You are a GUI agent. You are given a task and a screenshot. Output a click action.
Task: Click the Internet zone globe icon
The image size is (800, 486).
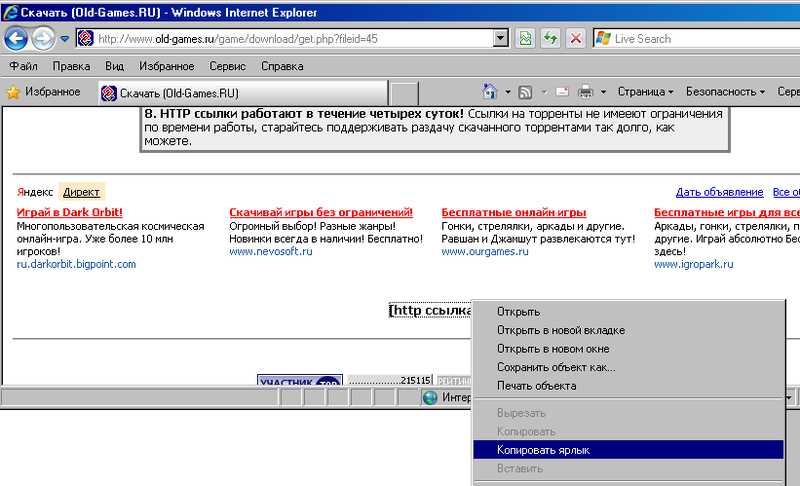(x=430, y=397)
